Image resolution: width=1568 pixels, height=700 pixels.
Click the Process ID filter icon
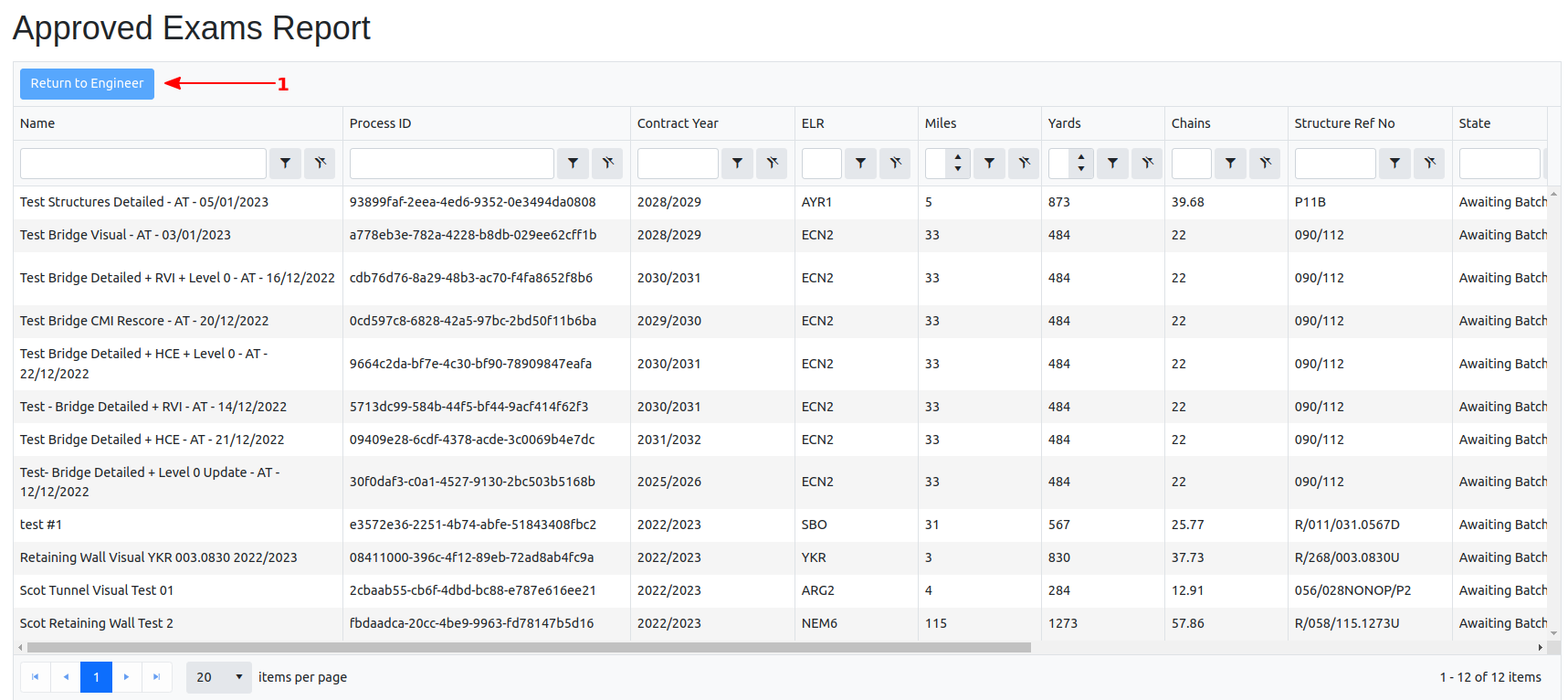tap(573, 164)
